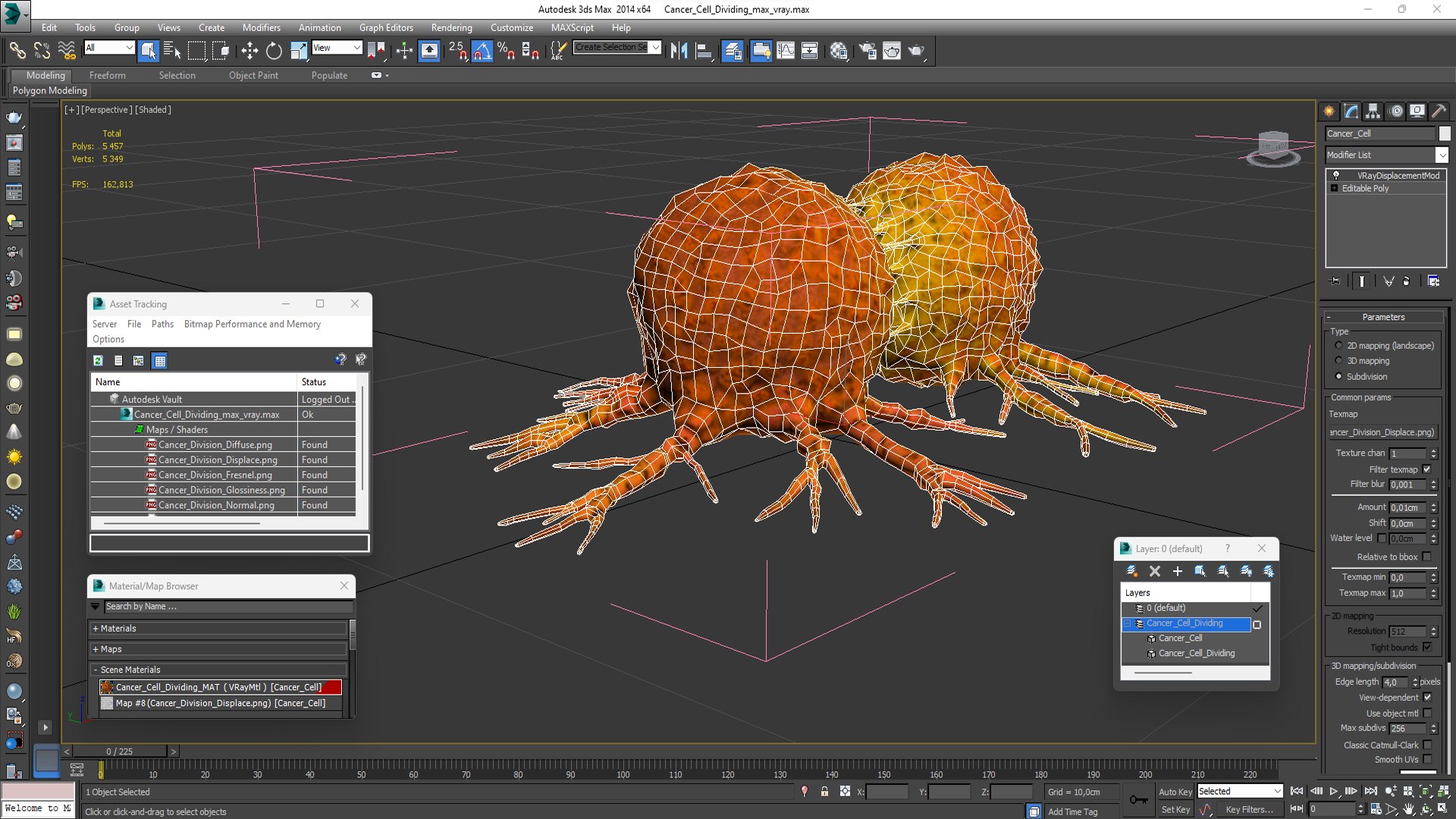Open the Create command panel tab
Viewport: 1456px width, 819px height.
coord(1329,111)
